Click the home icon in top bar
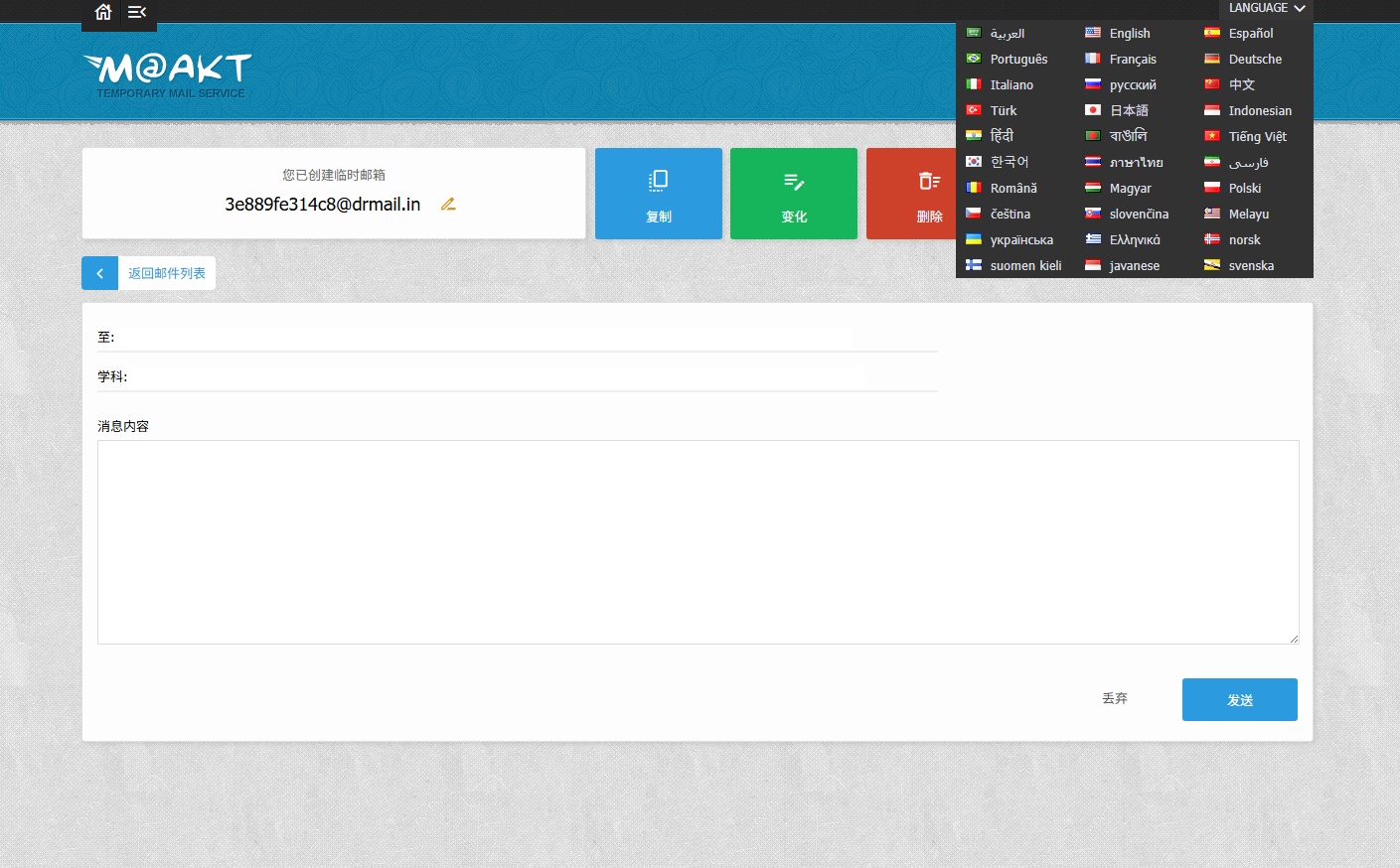 coord(102,12)
